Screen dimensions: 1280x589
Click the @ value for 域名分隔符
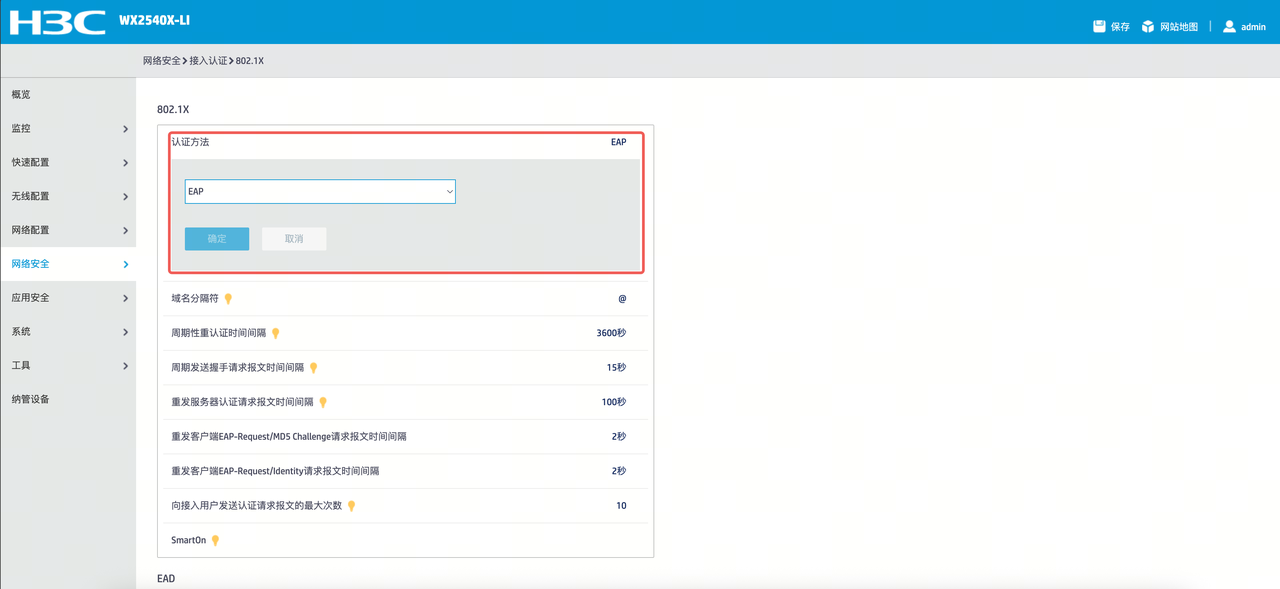(622, 299)
